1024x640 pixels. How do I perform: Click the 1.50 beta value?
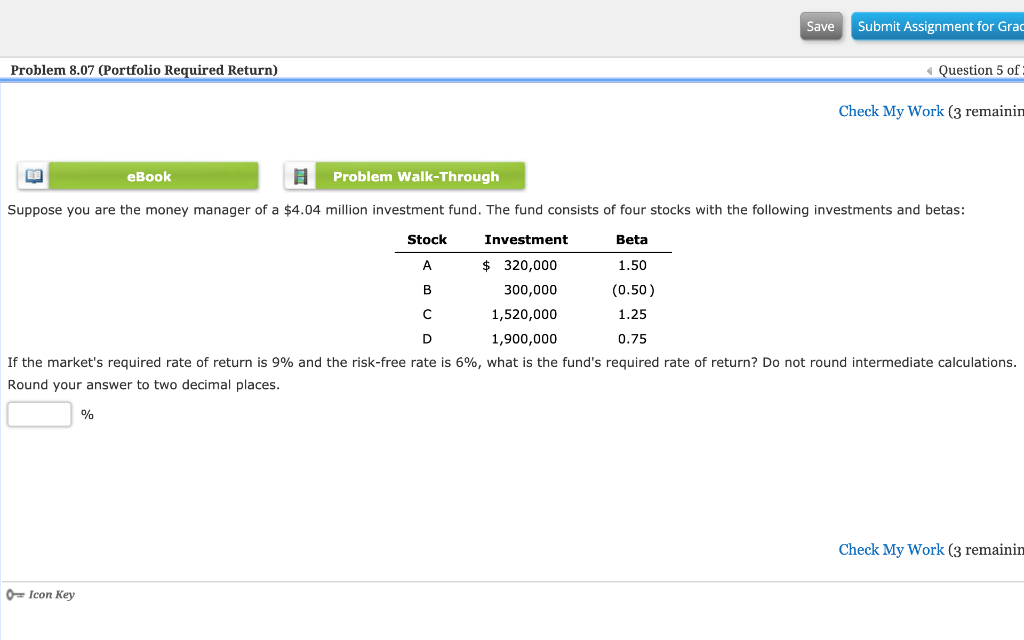(x=632, y=265)
